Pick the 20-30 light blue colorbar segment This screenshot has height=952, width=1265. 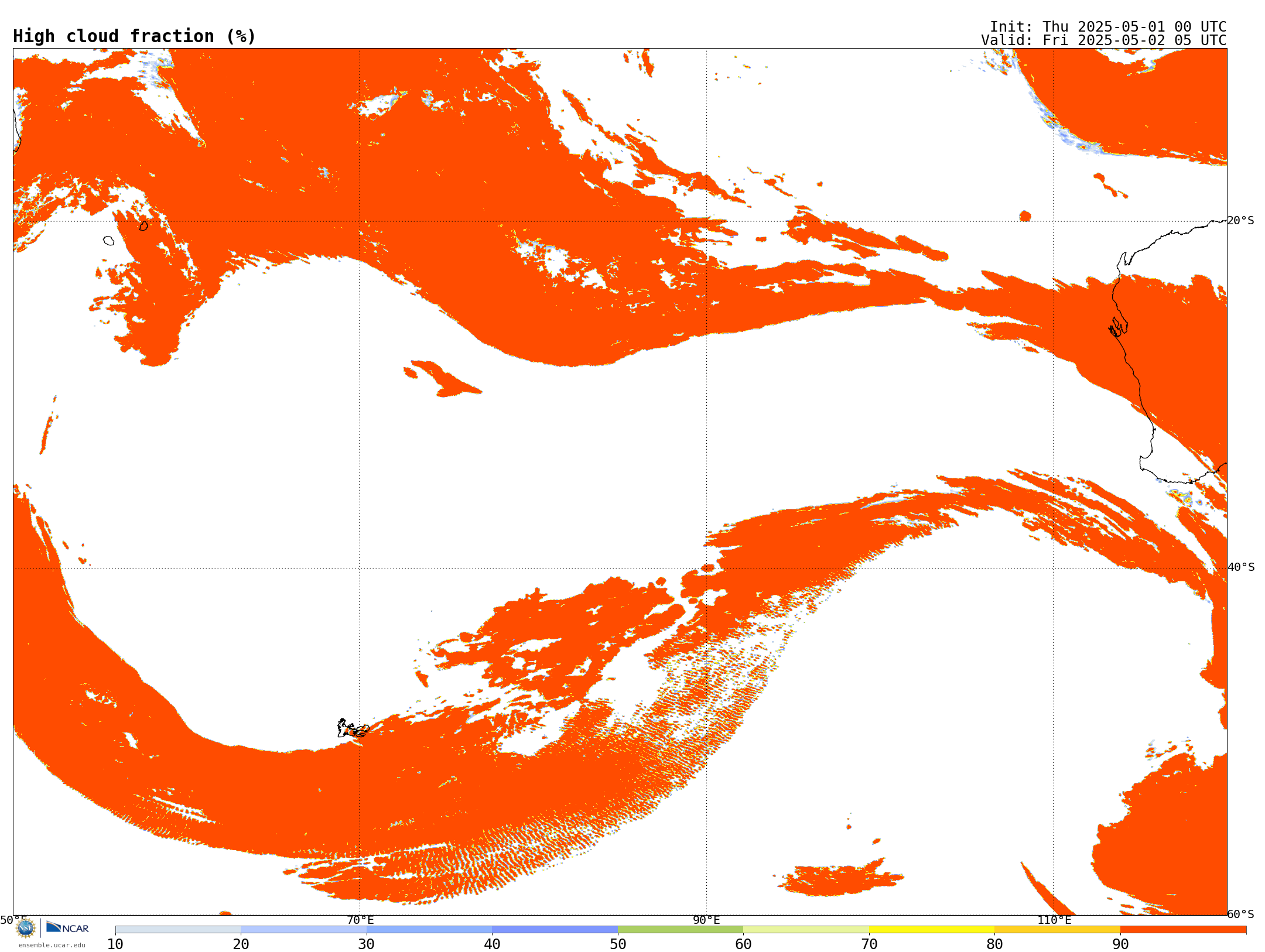303,930
